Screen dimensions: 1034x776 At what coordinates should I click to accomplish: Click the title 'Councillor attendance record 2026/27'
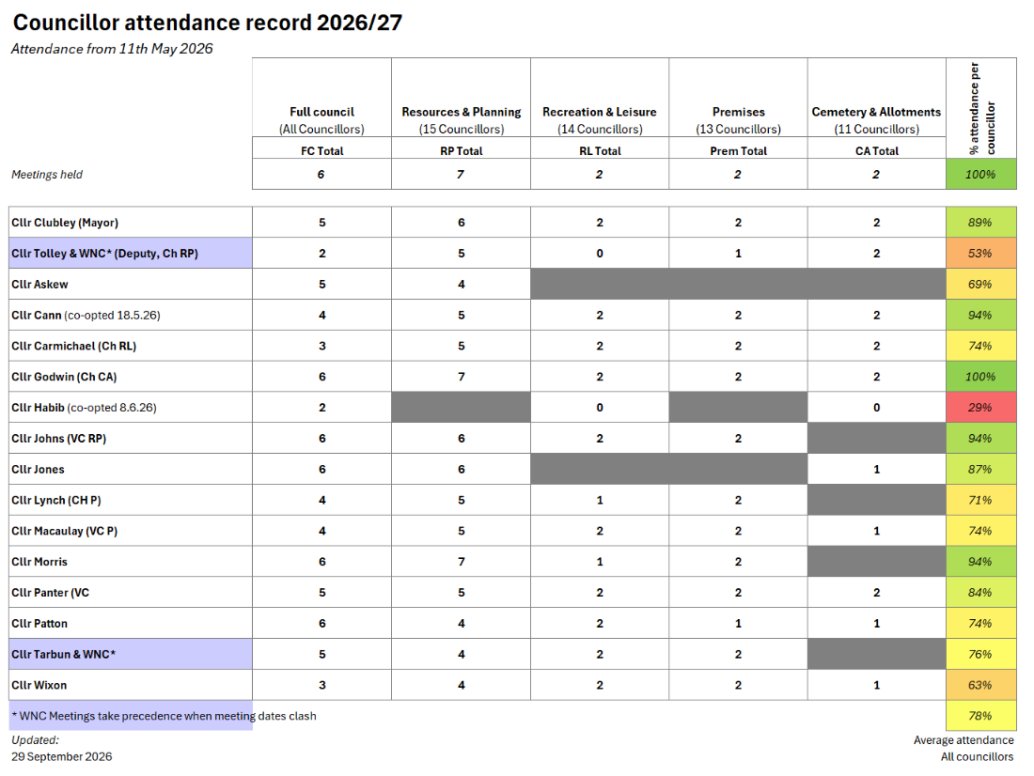[x=207, y=22]
